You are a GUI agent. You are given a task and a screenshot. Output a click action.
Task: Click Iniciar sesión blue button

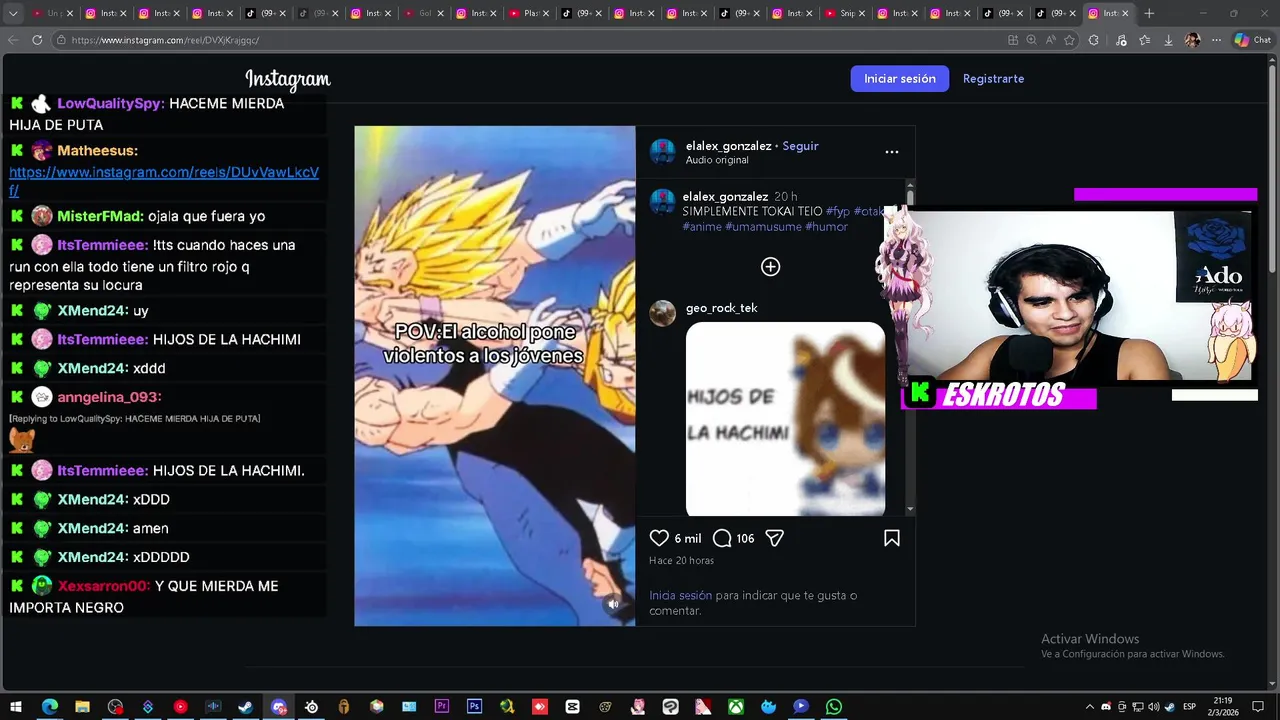click(x=900, y=79)
